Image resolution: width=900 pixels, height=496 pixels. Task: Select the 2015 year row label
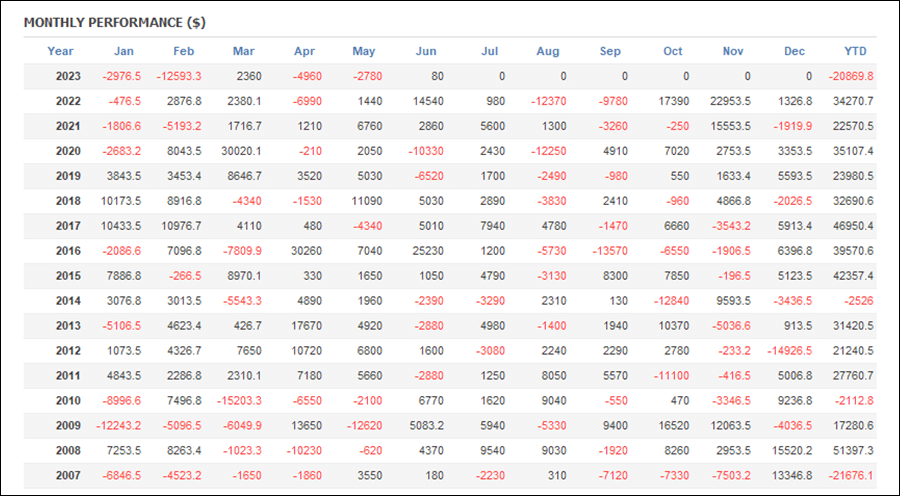coord(68,276)
